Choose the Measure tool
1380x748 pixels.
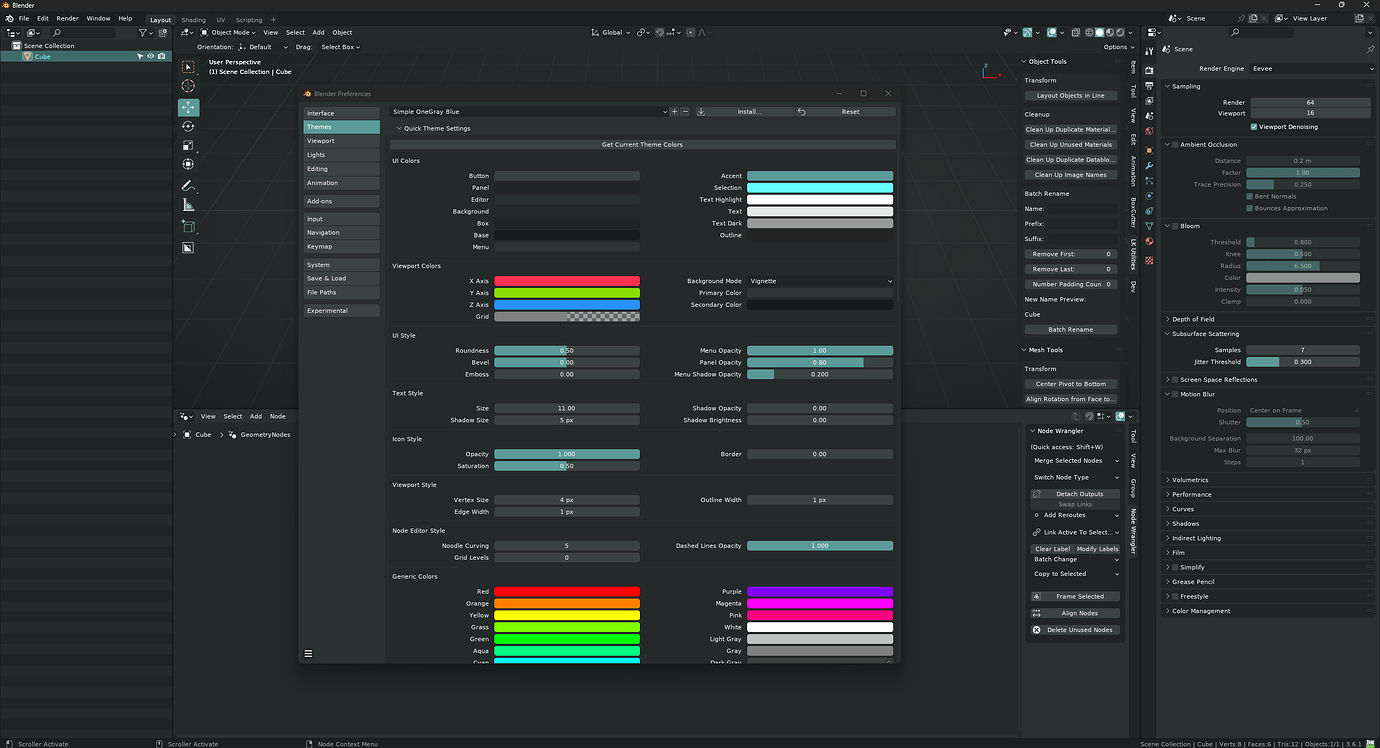coord(188,205)
